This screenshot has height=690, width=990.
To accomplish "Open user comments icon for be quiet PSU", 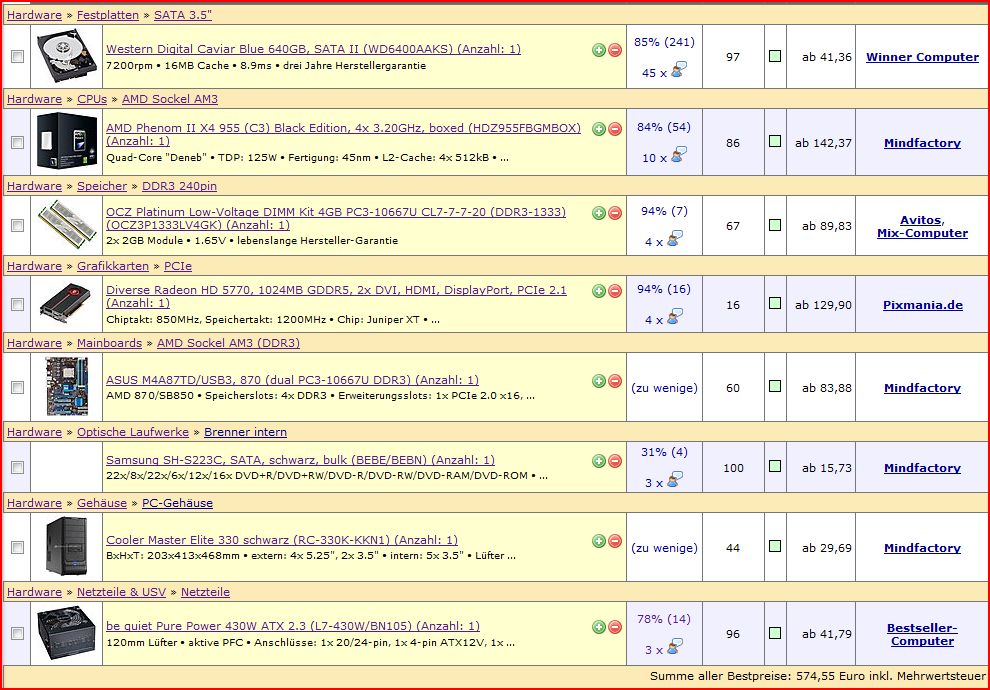I will (x=675, y=646).
